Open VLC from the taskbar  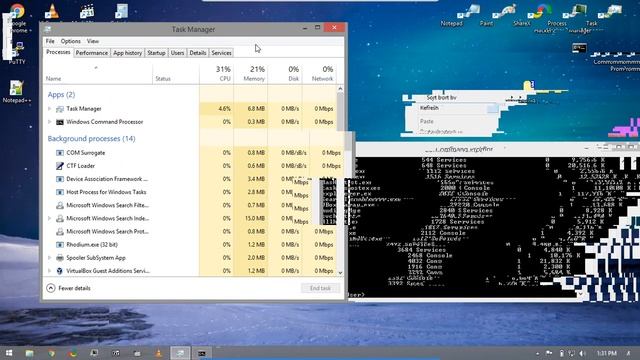click(x=159, y=353)
